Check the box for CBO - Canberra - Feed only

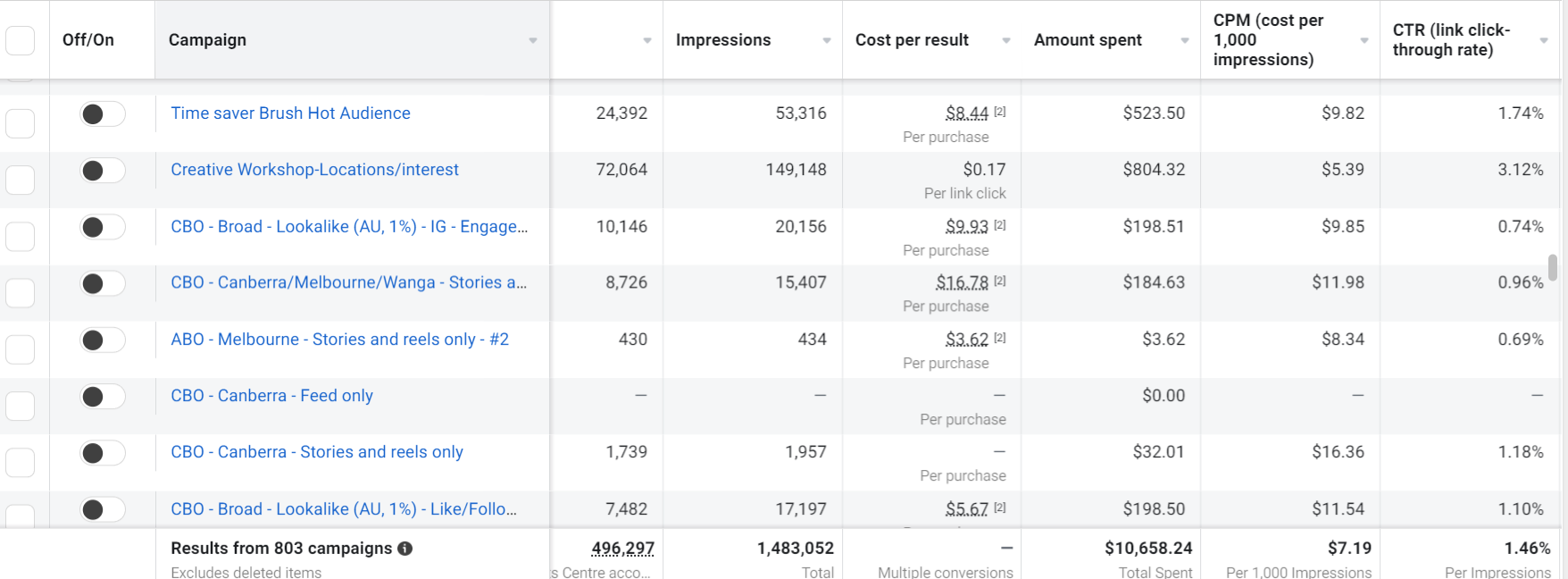point(21,406)
